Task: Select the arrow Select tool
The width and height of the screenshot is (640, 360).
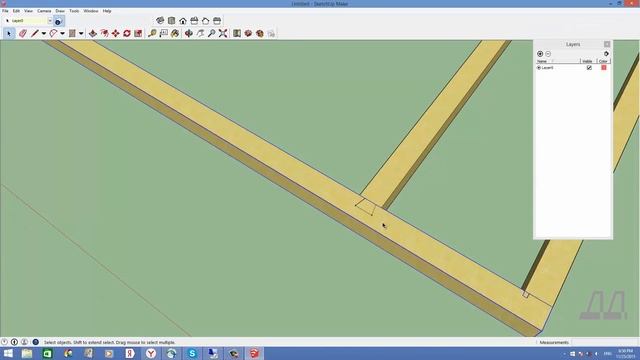Action: [9, 33]
